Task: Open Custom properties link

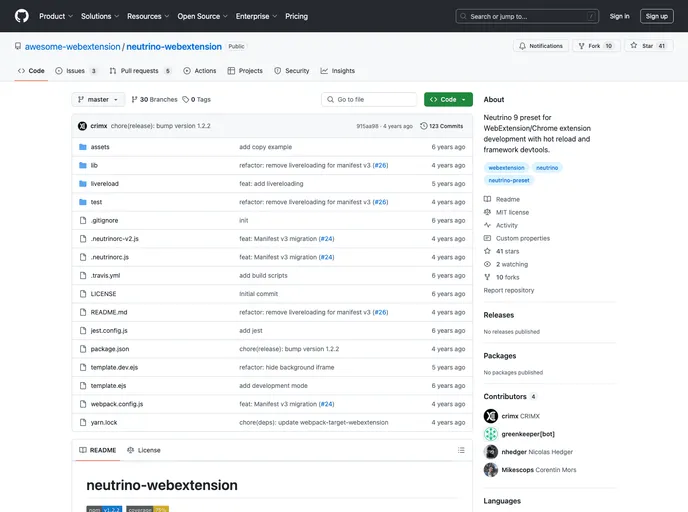Action: coord(516,238)
